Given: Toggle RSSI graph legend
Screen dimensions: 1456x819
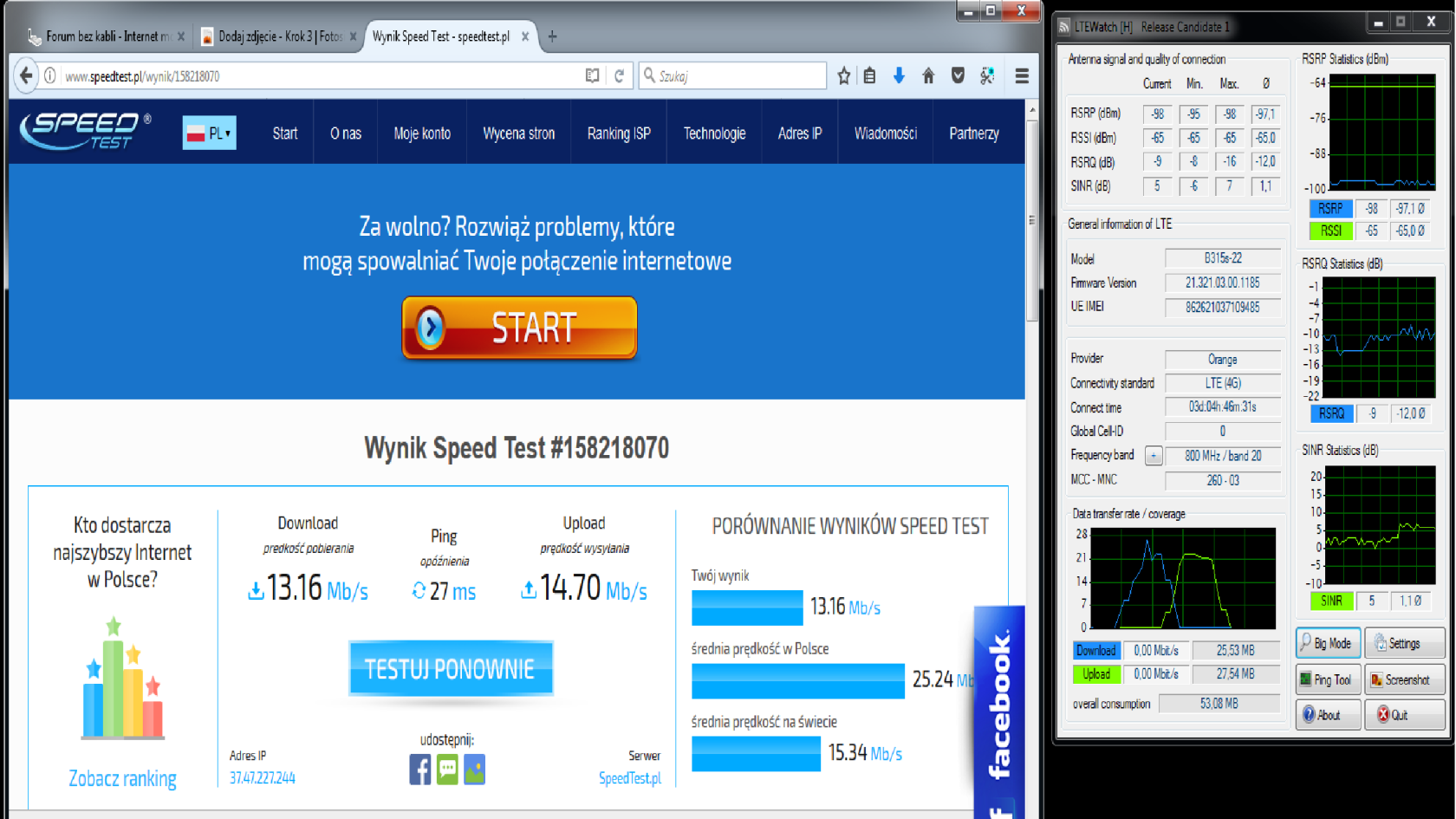Looking at the screenshot, I should [1330, 231].
